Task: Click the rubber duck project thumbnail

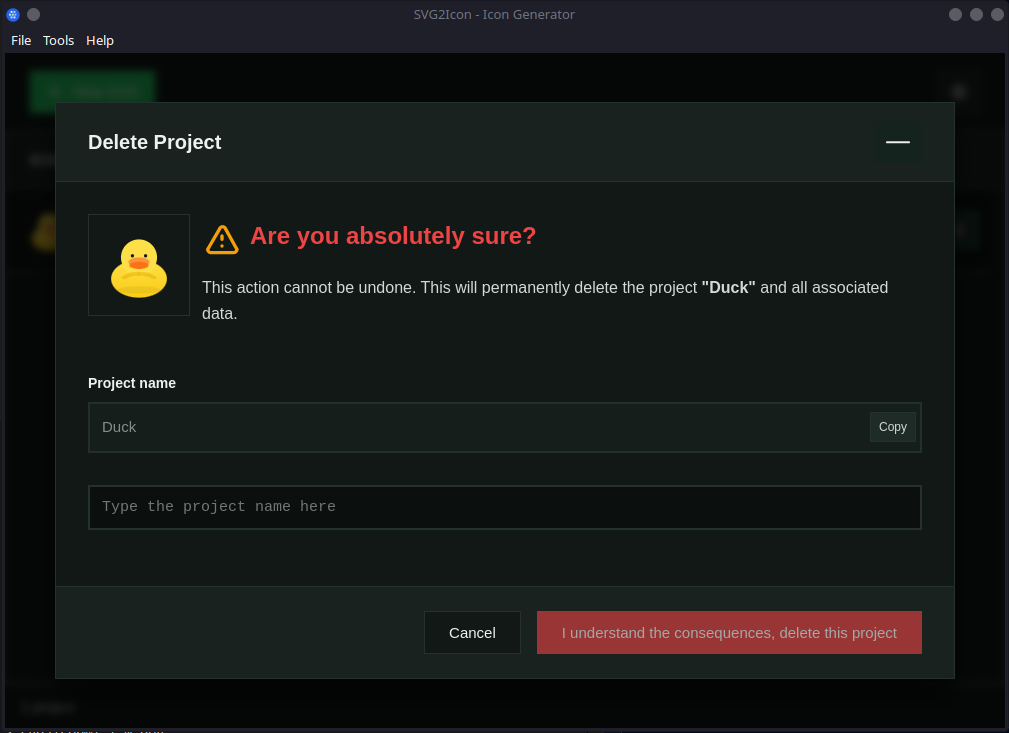Action: click(x=139, y=265)
